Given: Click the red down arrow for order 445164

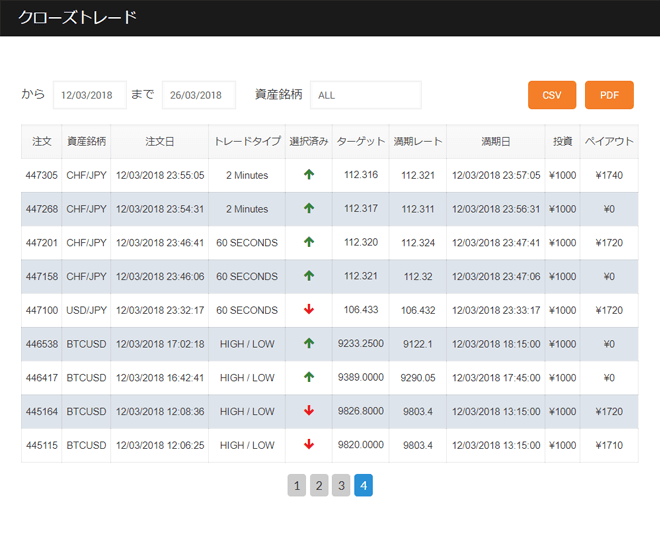Looking at the screenshot, I should (x=309, y=410).
